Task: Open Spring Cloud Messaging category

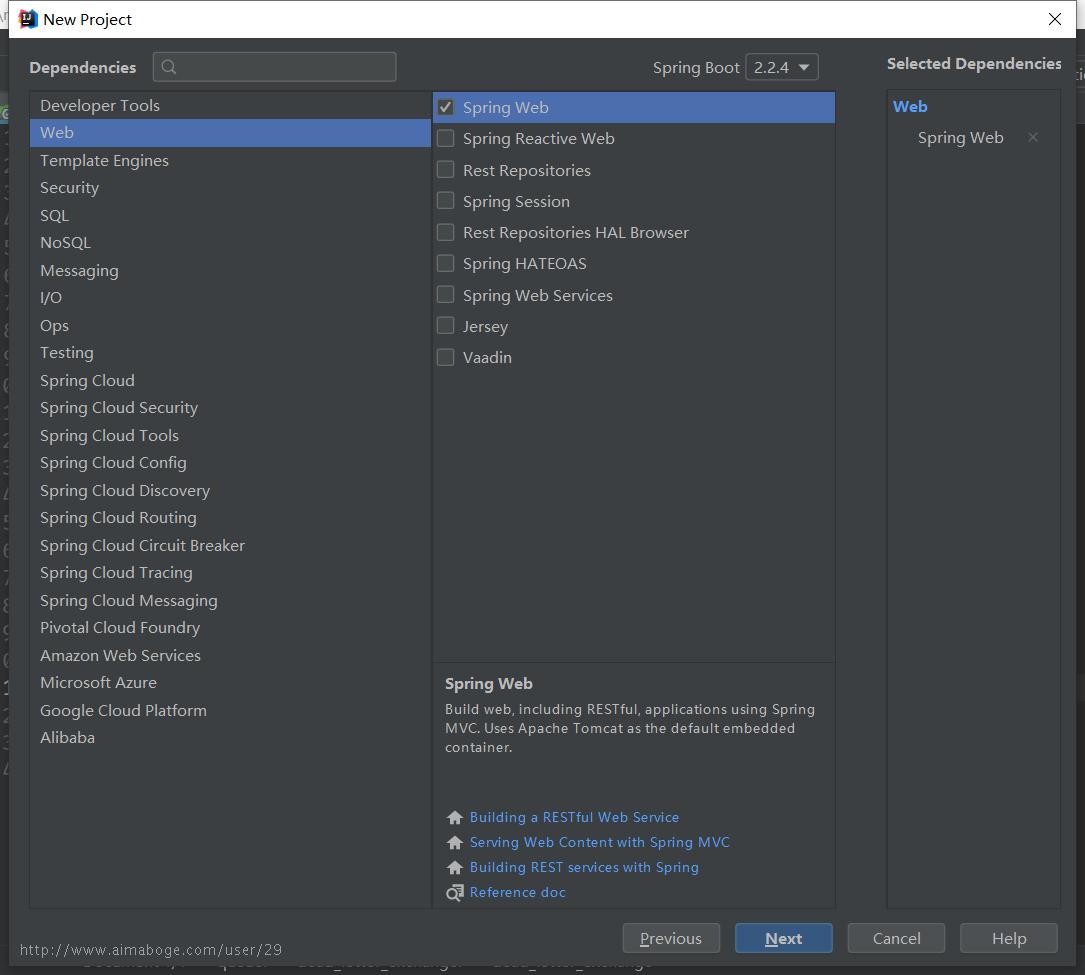Action: pos(230,601)
